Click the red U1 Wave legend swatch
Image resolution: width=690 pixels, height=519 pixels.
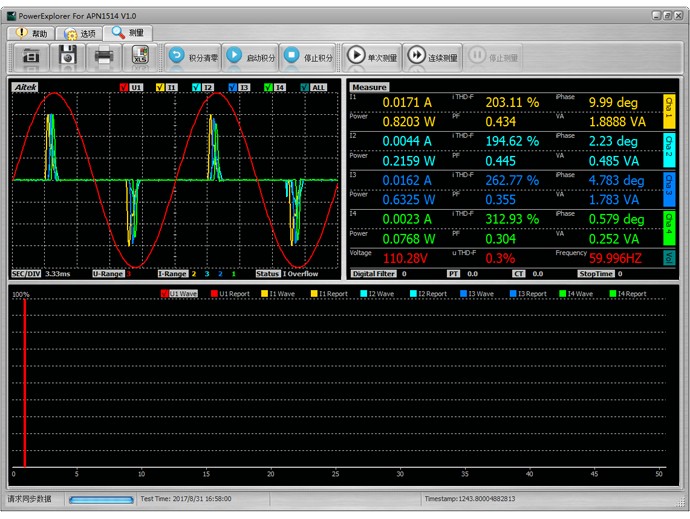click(x=165, y=294)
